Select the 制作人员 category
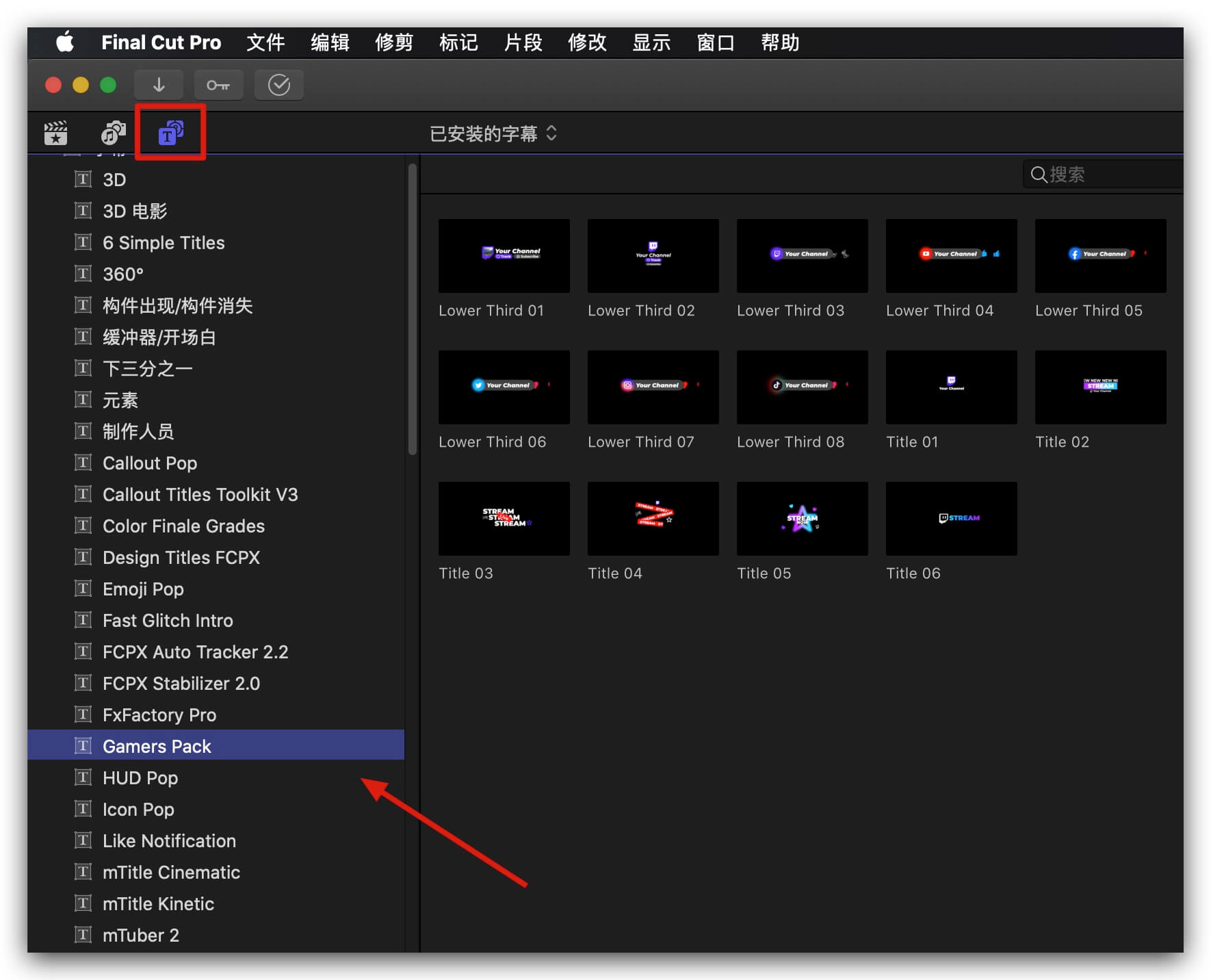This screenshot has width=1211, height=980. tap(216, 431)
